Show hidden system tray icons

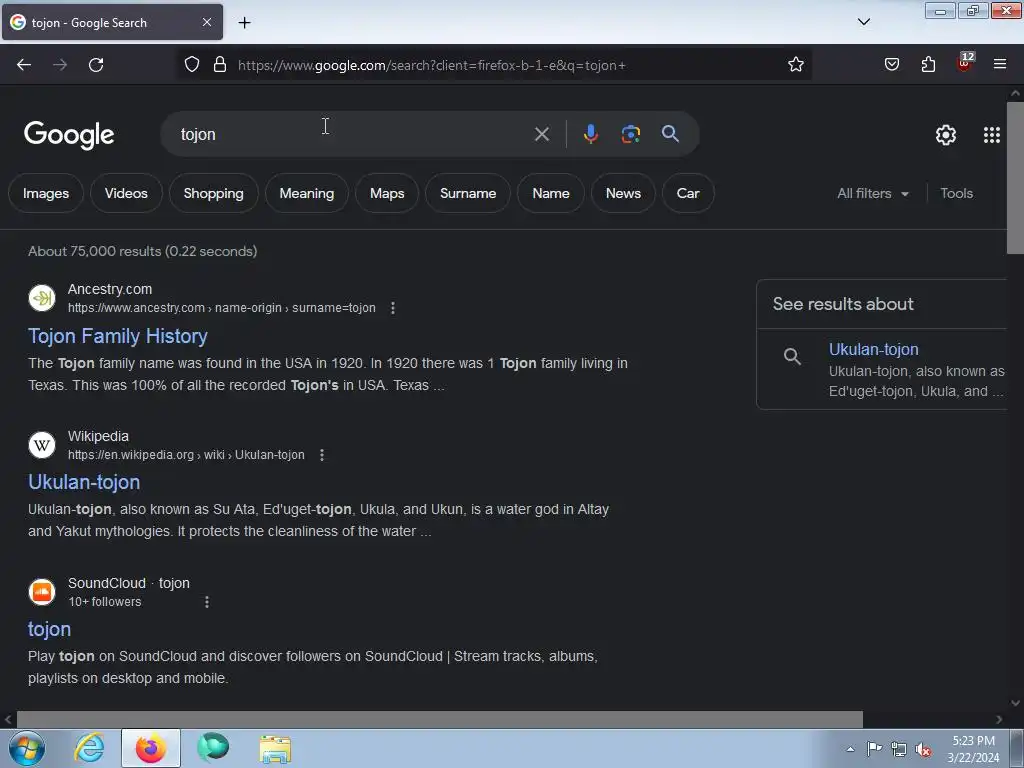tap(850, 749)
